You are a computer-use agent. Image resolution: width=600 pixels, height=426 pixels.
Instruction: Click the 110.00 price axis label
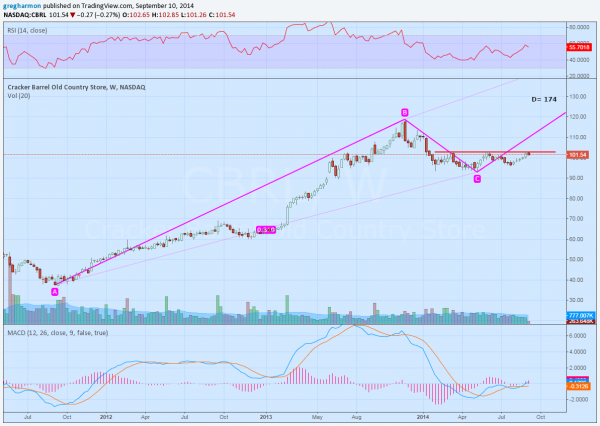(x=578, y=137)
